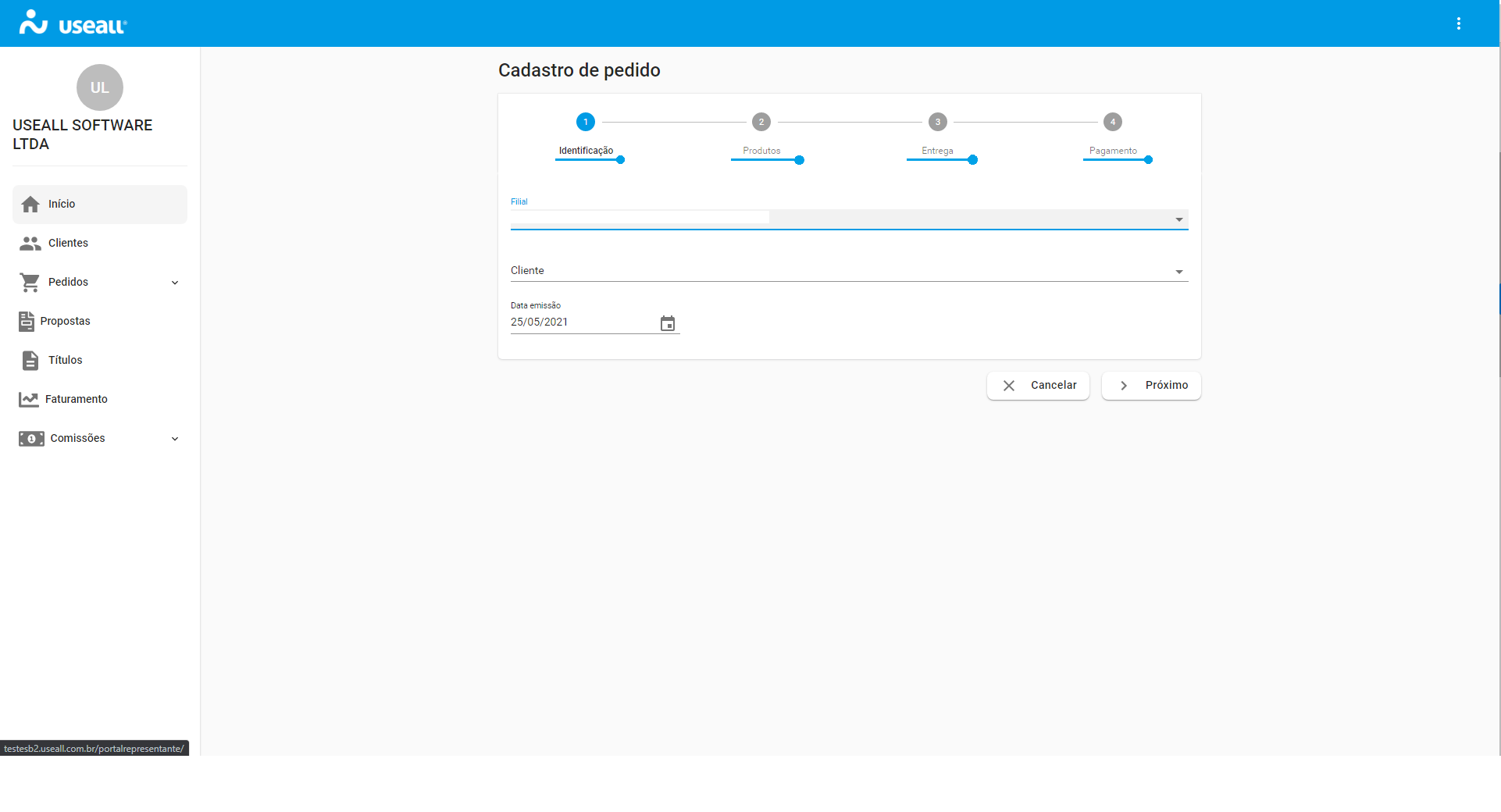This screenshot has height=812, width=1501.
Task: Click the Comissões money icon
Action: click(x=31, y=439)
